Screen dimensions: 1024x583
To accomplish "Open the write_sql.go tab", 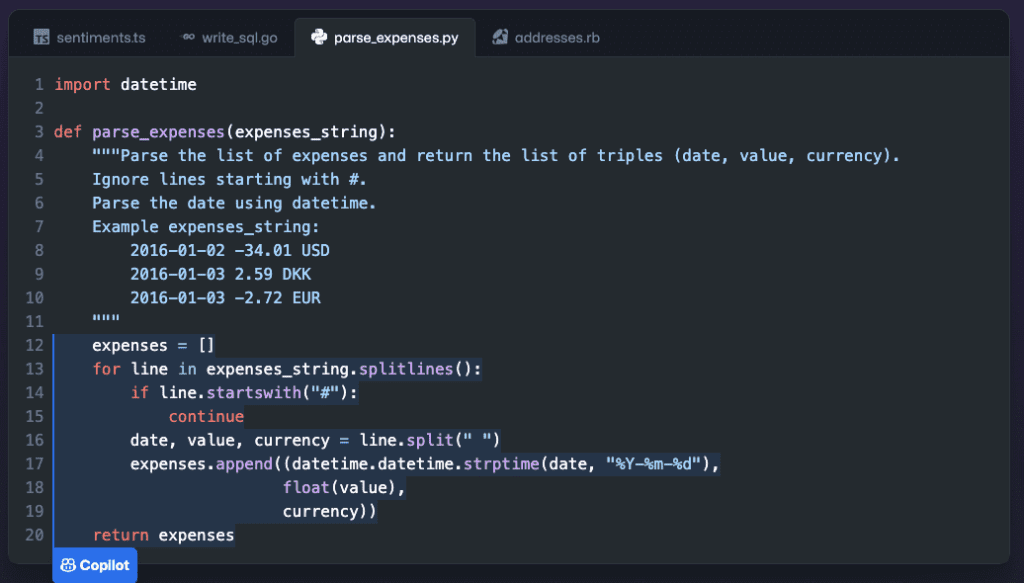I will click(x=243, y=37).
